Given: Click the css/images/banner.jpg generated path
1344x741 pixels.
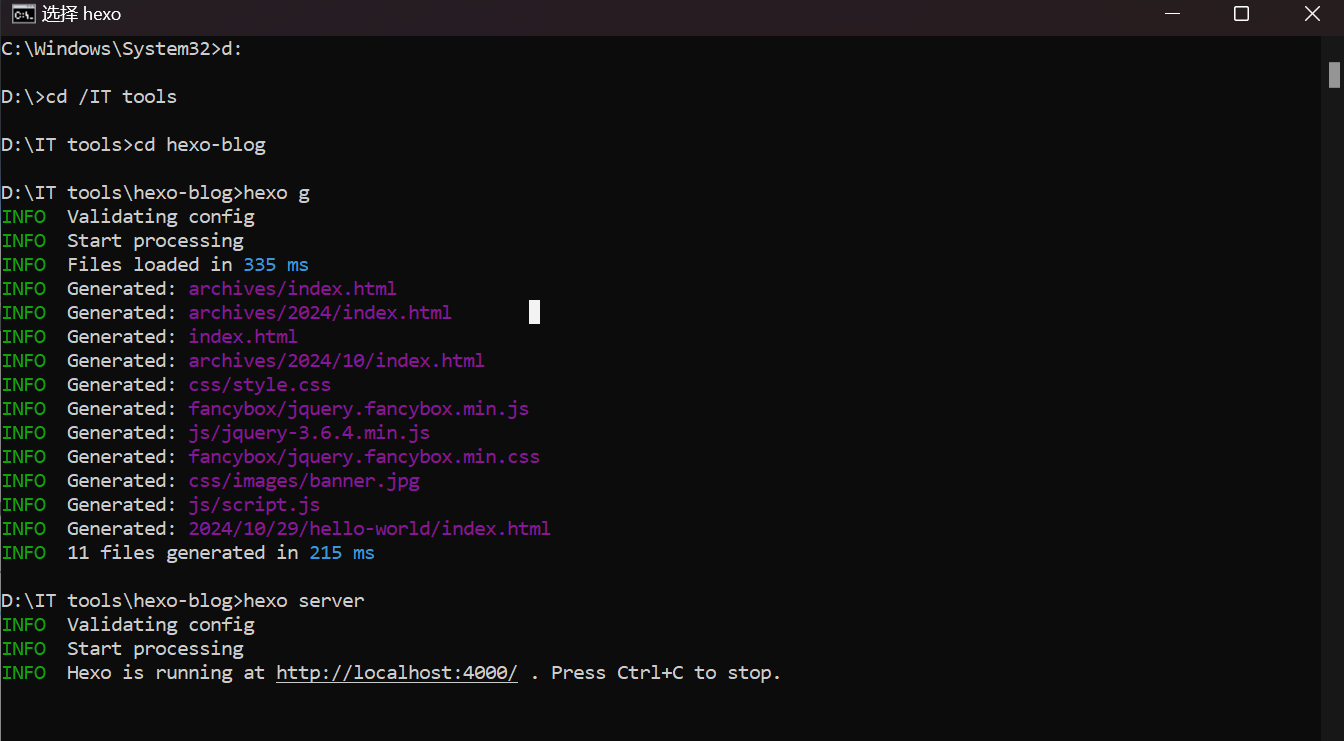Looking at the screenshot, I should (x=304, y=481).
